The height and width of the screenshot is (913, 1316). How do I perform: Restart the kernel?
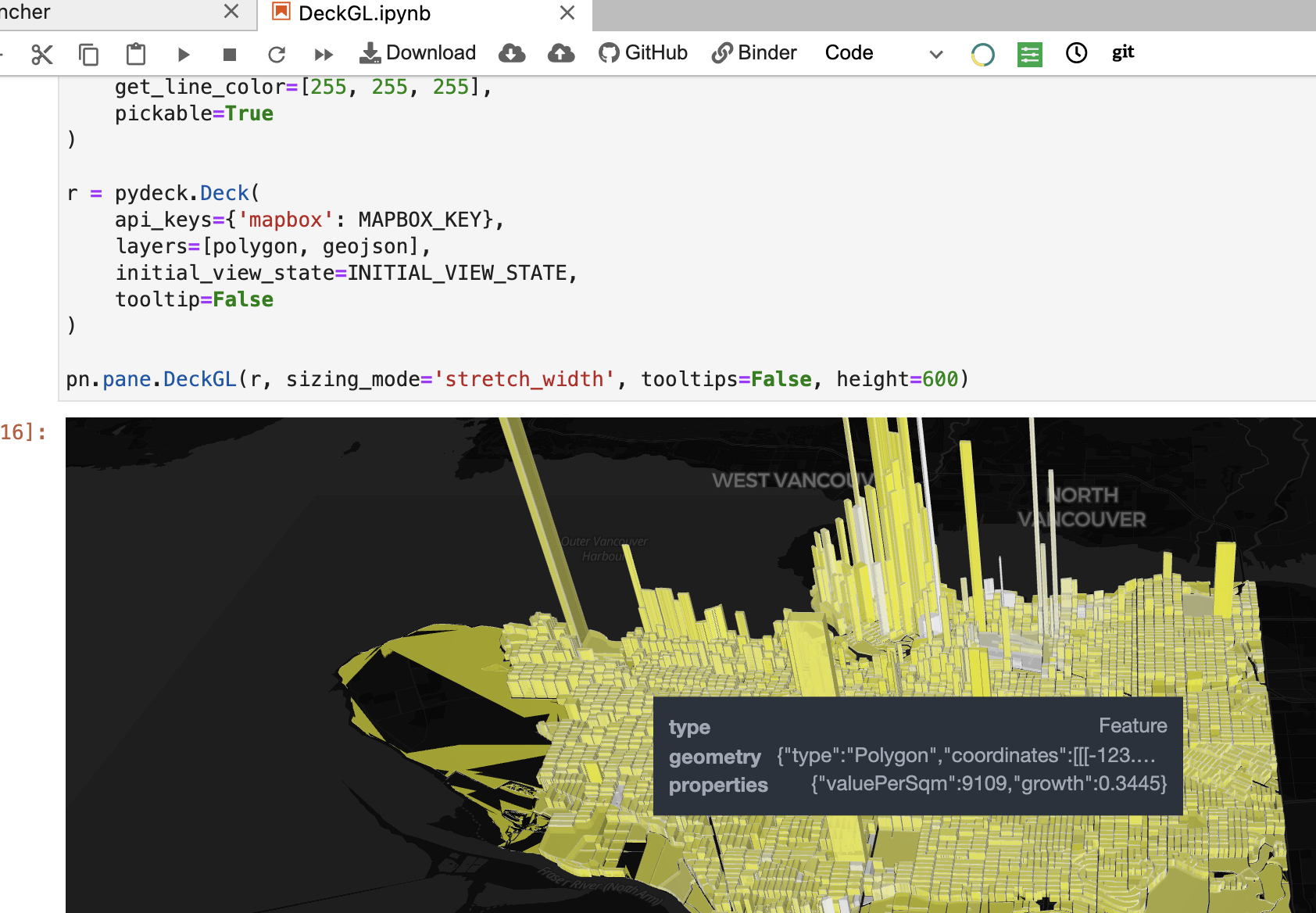(277, 53)
